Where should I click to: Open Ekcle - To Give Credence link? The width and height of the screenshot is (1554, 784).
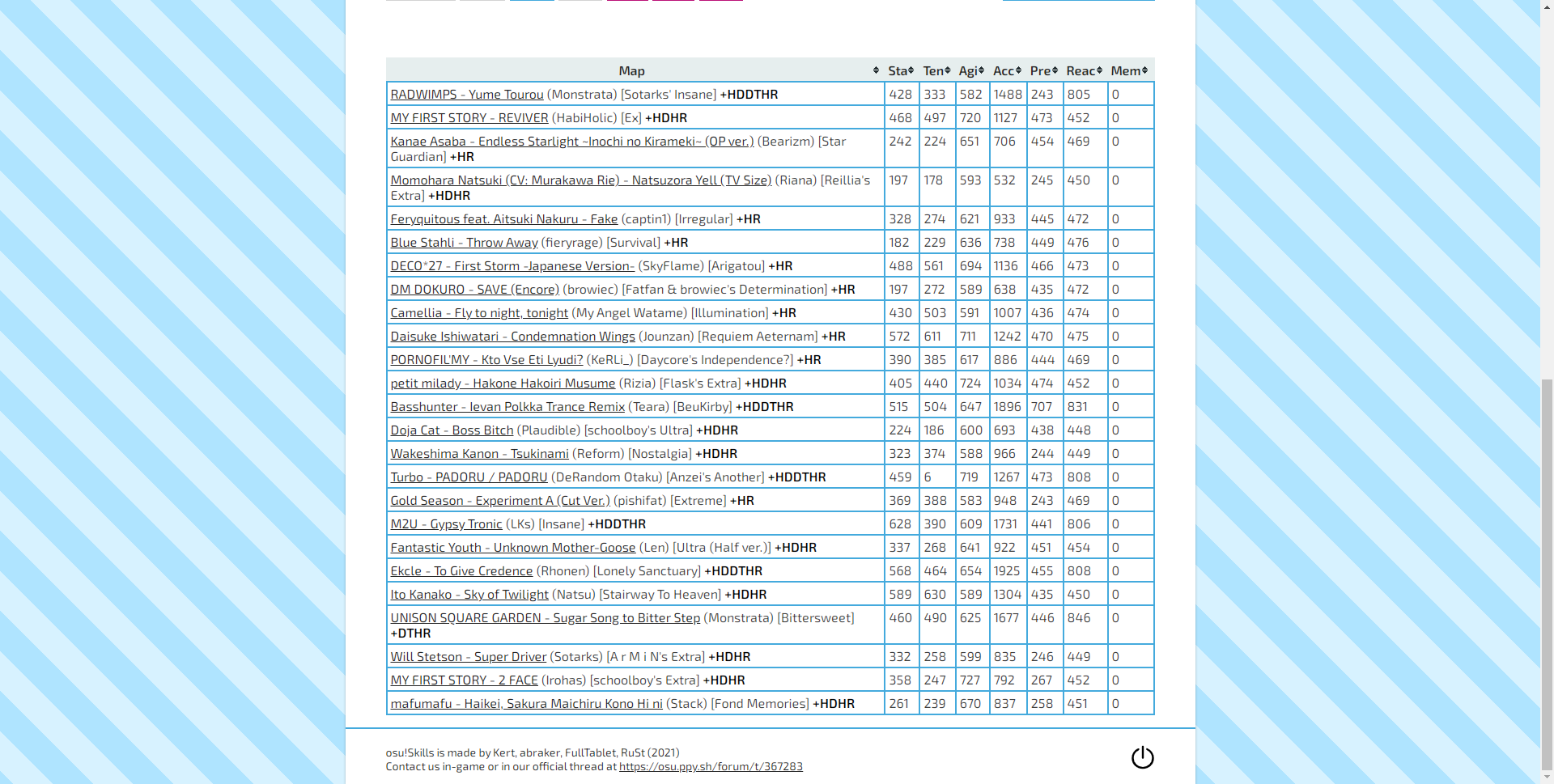pyautogui.click(x=461, y=571)
